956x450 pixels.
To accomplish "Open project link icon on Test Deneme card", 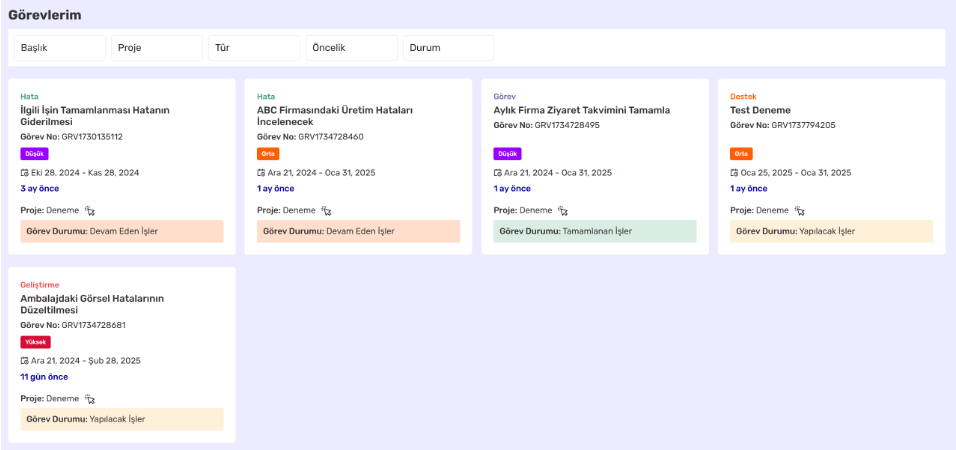I will (800, 211).
